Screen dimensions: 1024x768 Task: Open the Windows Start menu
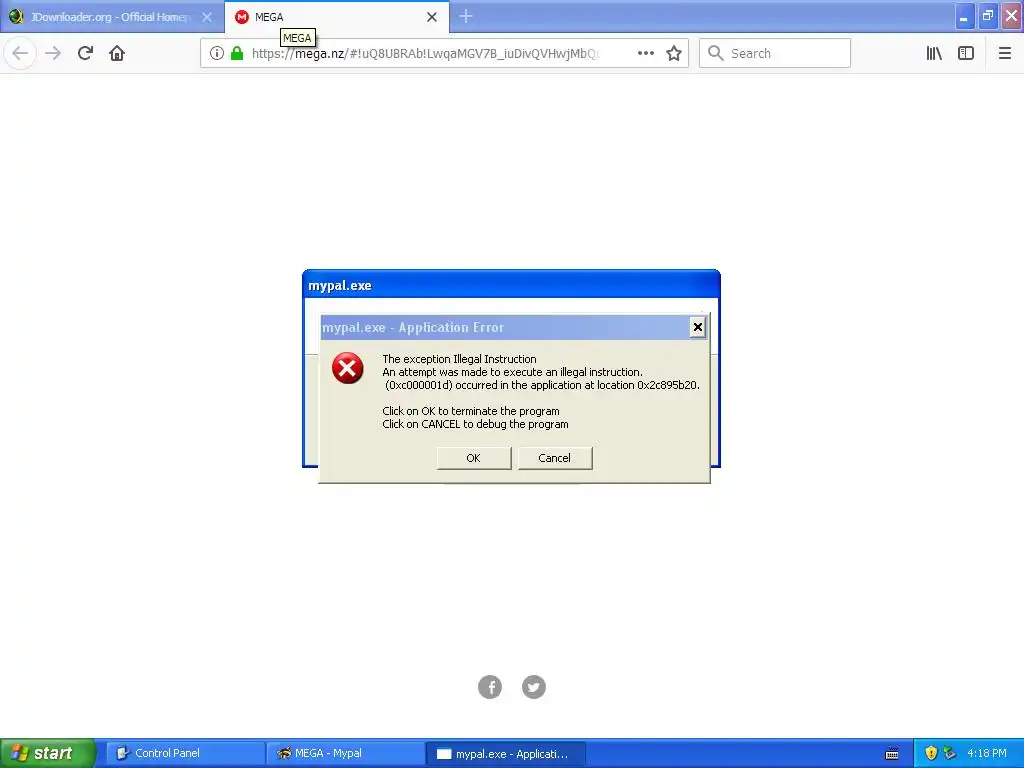[48, 754]
